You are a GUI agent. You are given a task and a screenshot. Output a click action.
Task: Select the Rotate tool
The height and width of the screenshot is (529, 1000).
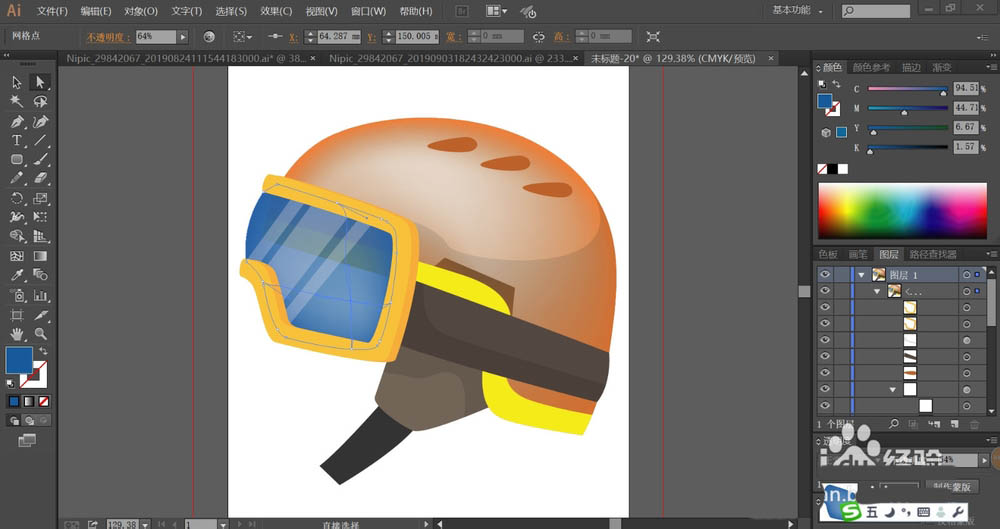[17, 198]
